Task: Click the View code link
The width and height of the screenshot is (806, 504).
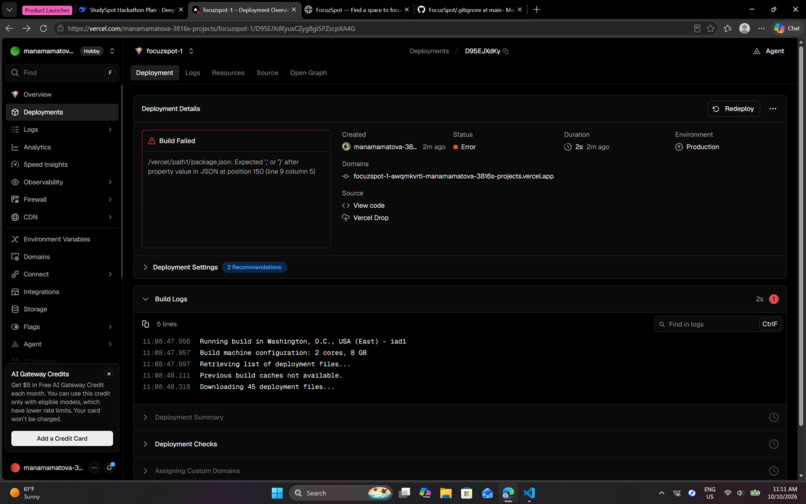Action: coord(369,205)
